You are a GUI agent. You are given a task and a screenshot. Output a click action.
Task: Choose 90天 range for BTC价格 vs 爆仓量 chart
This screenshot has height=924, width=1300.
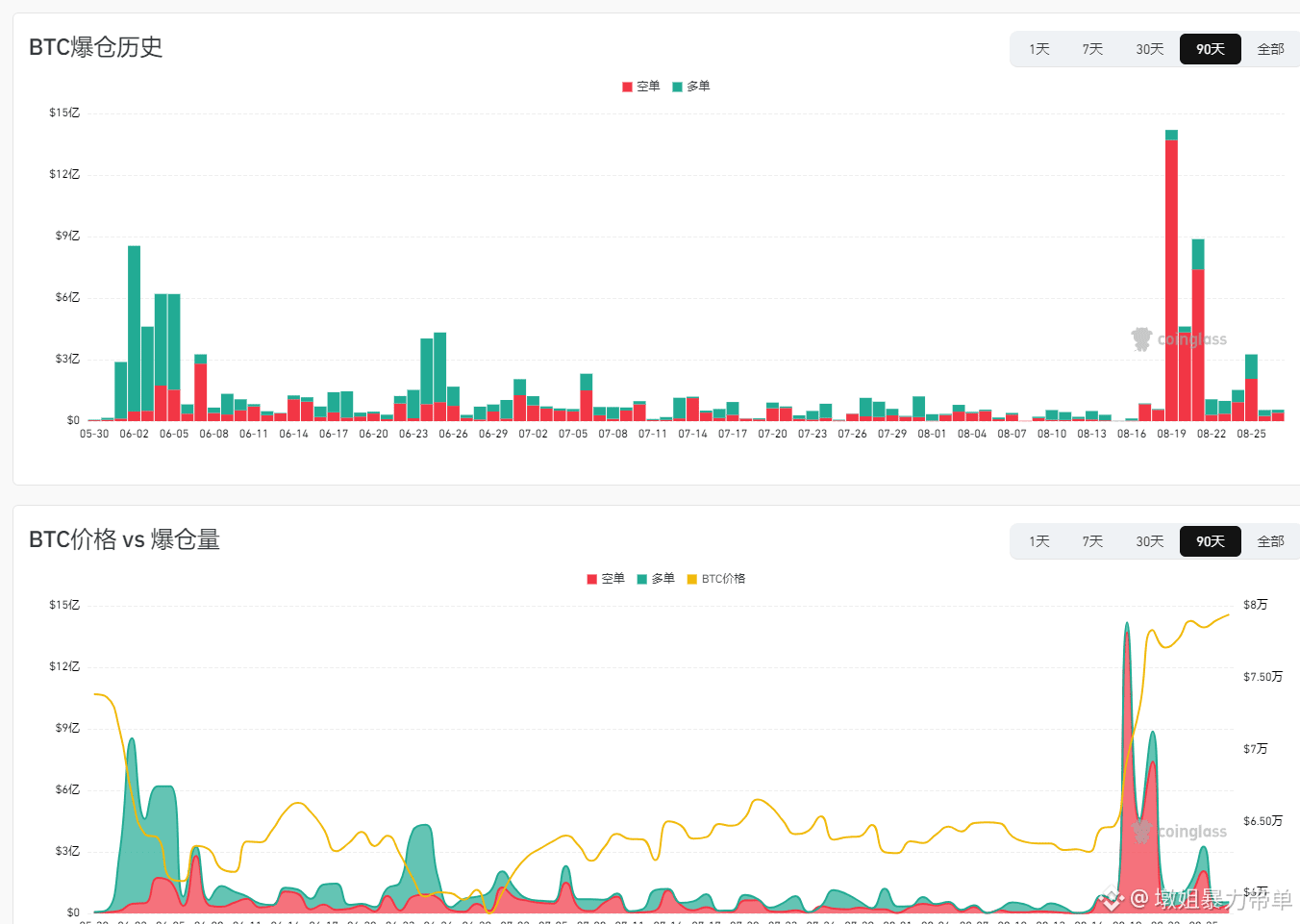coord(1211,541)
